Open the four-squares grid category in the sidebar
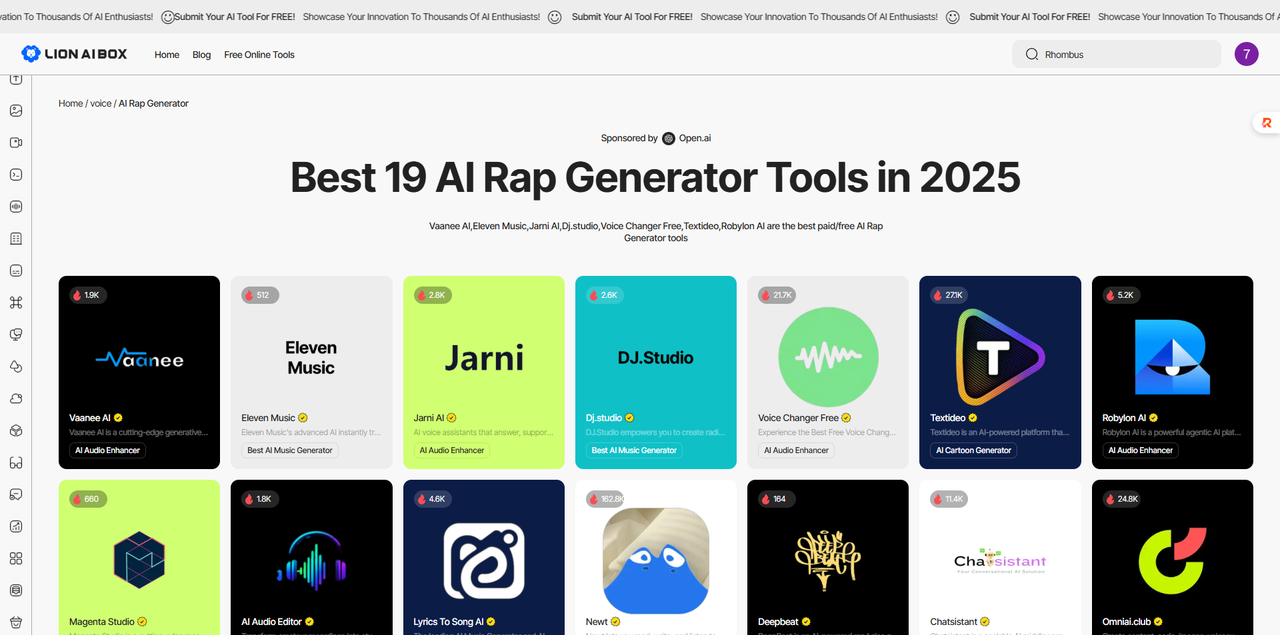The height and width of the screenshot is (635, 1280). pos(16,559)
